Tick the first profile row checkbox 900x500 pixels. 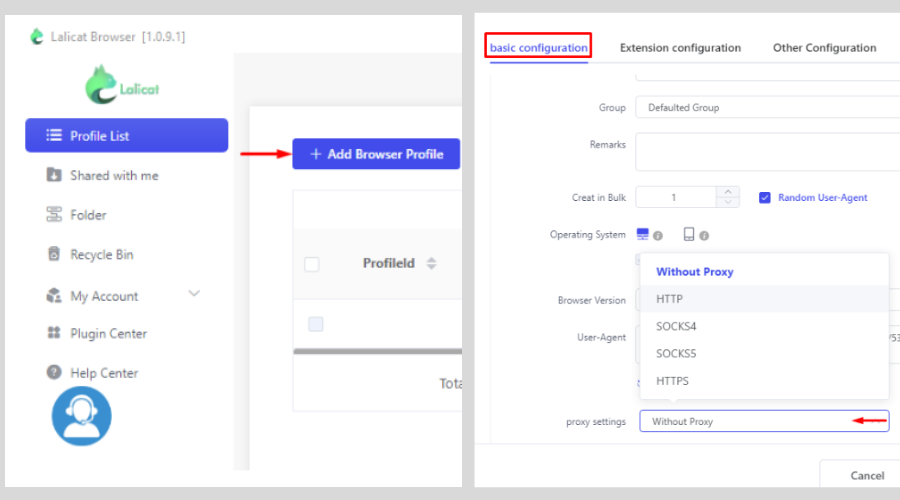click(316, 323)
